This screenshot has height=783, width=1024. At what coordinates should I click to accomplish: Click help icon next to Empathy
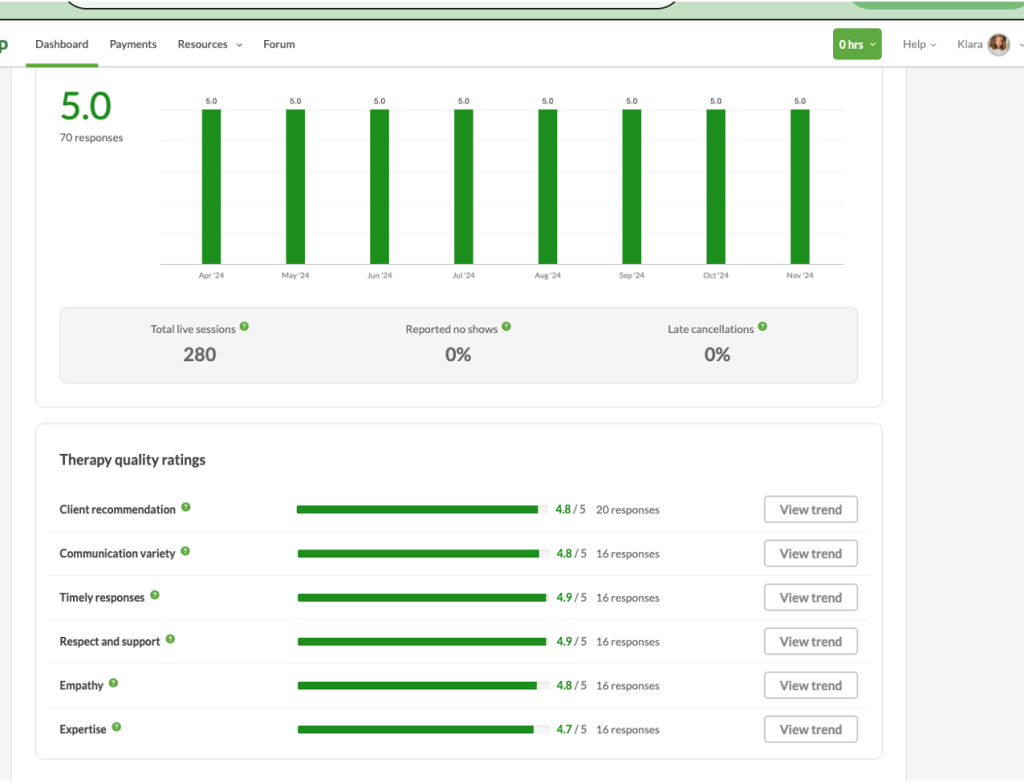114,684
